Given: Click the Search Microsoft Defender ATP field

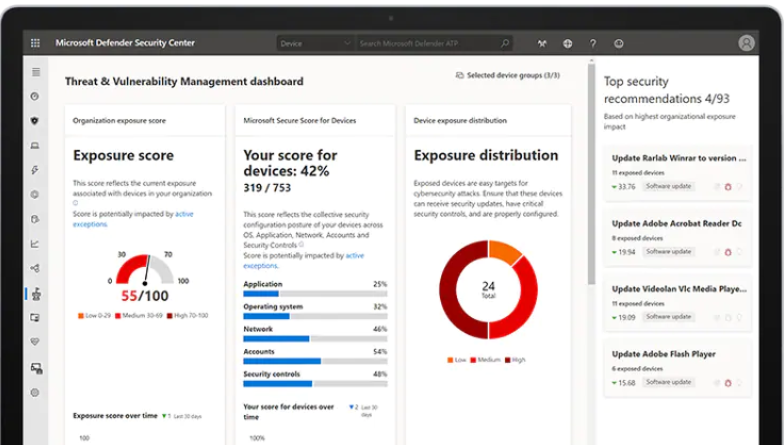Looking at the screenshot, I should click(433, 44).
